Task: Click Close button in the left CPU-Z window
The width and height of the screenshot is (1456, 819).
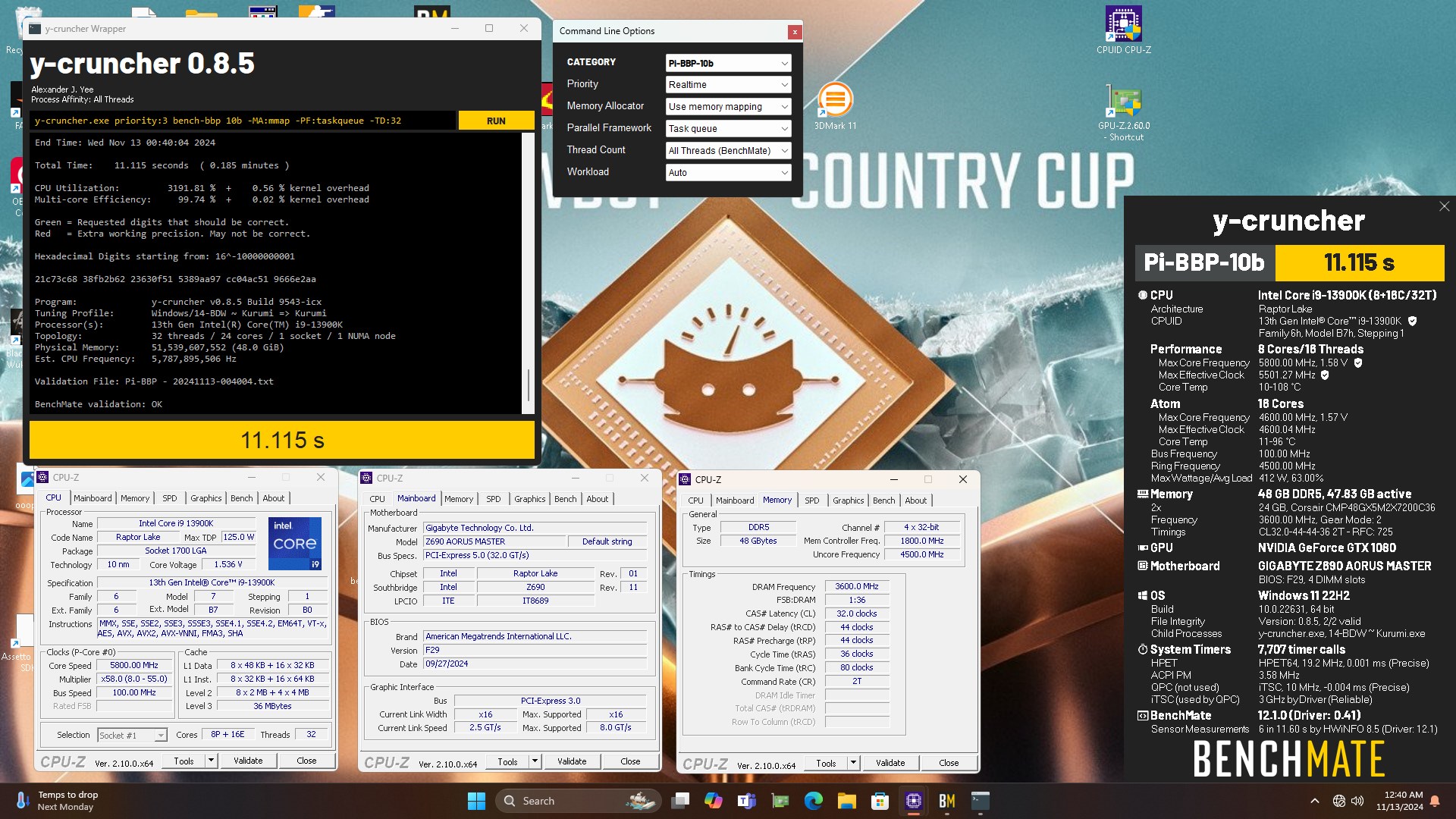Action: (306, 761)
